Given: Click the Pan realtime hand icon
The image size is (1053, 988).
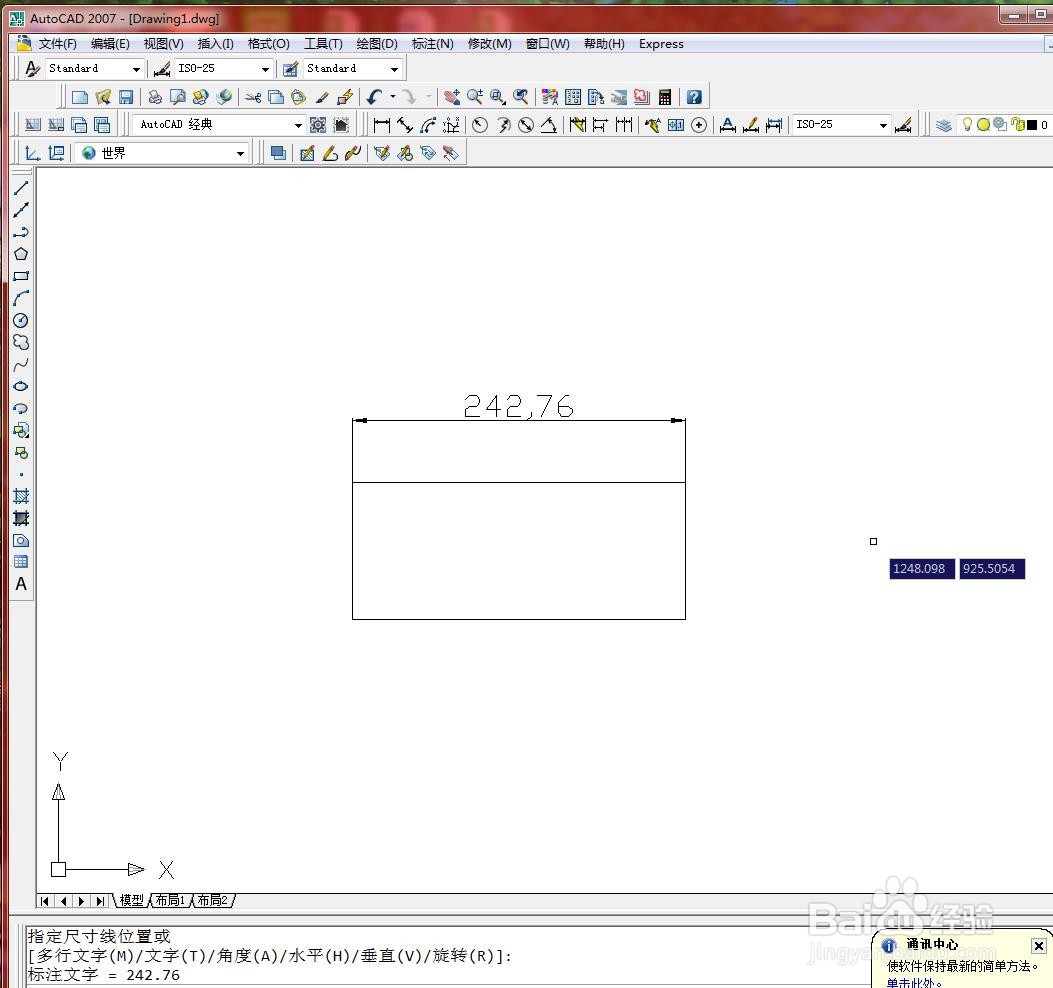Looking at the screenshot, I should tap(451, 97).
